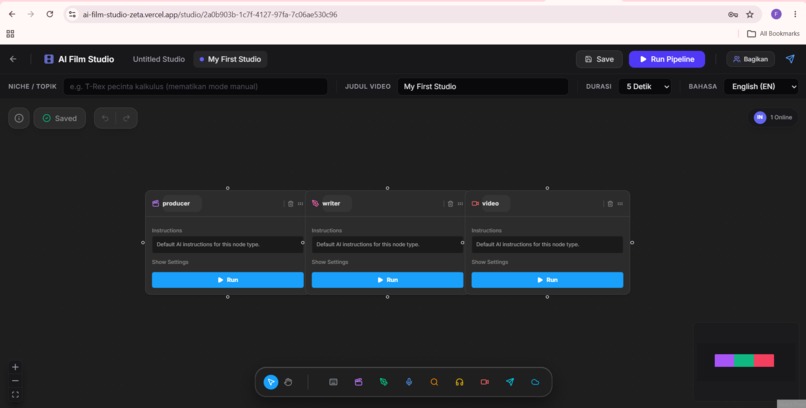Click purple block in minimap

724,361
